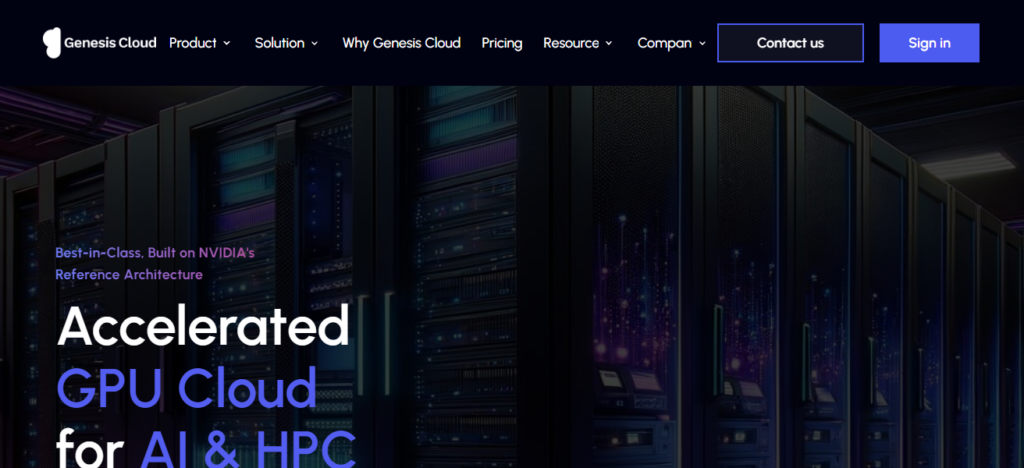
Task: Expand the Product dropdown chevron
Action: 227,43
